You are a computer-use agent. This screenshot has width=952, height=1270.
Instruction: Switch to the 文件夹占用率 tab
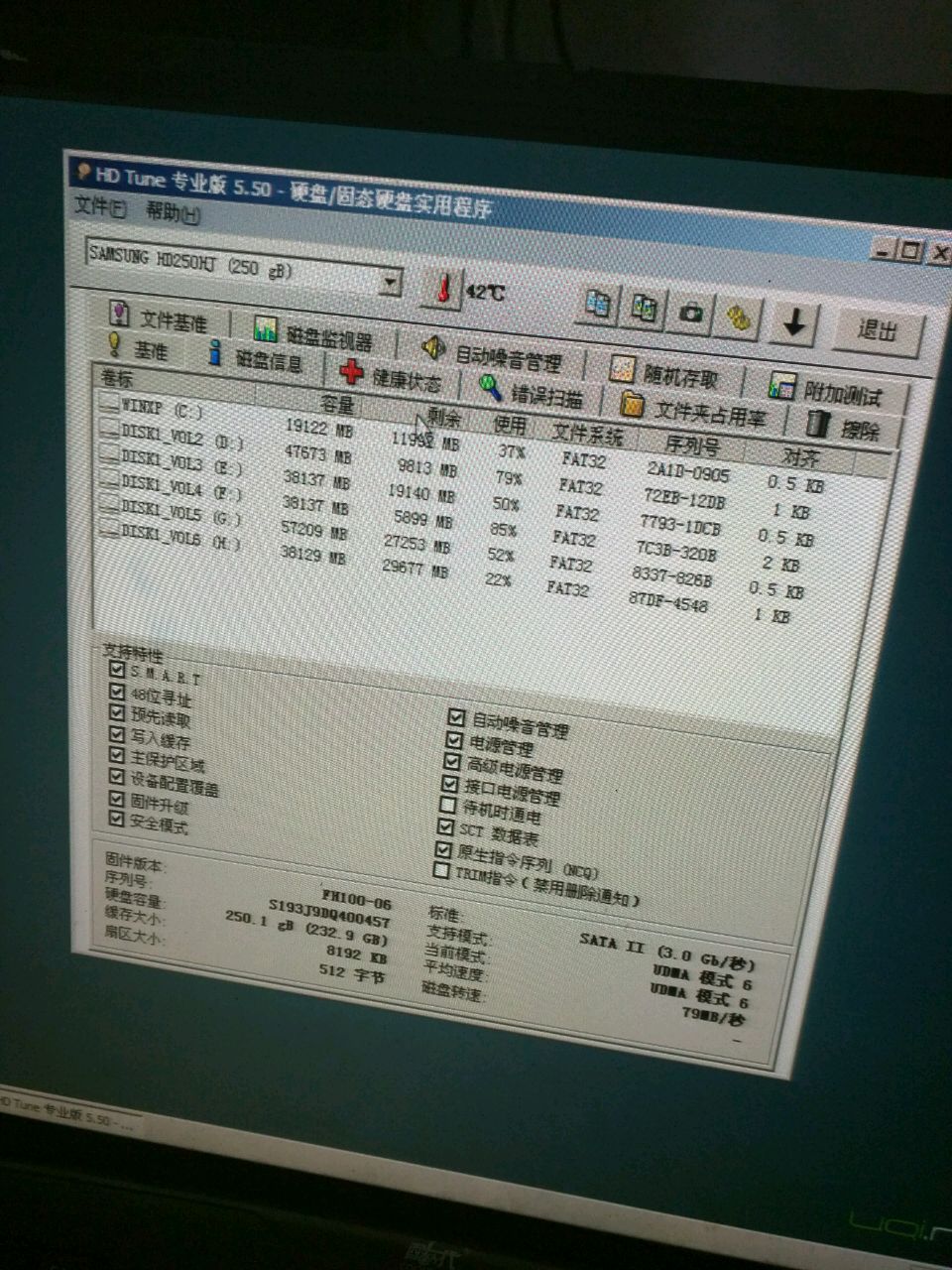pos(693,410)
